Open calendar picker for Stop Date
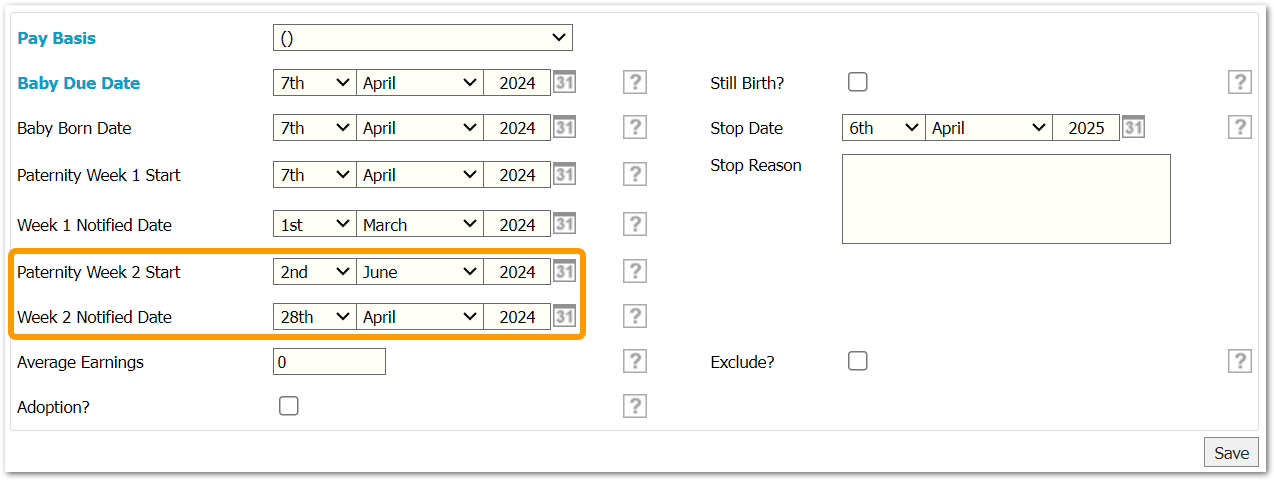 [1133, 128]
